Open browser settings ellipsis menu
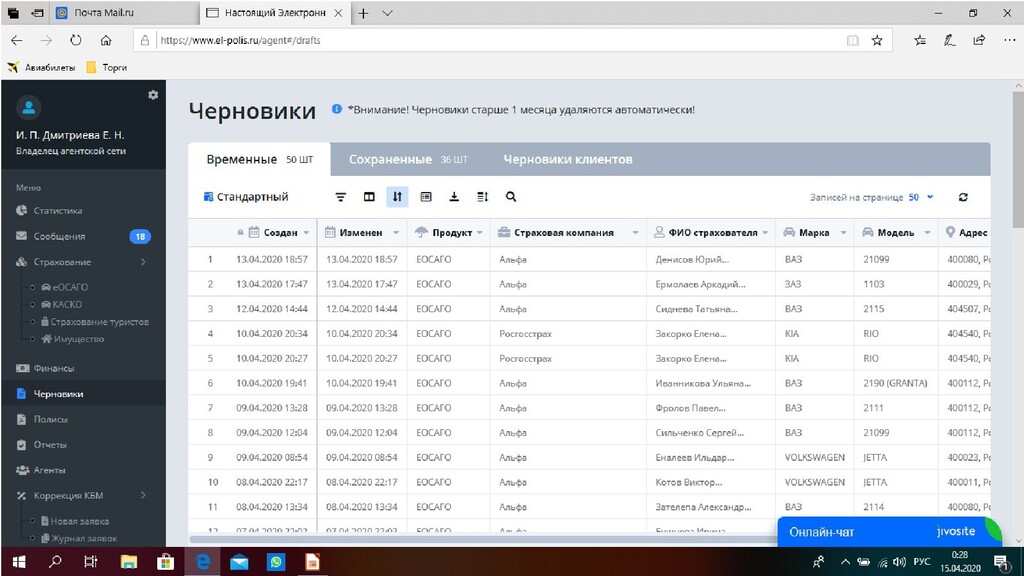This screenshot has width=1024, height=576. [x=1010, y=40]
